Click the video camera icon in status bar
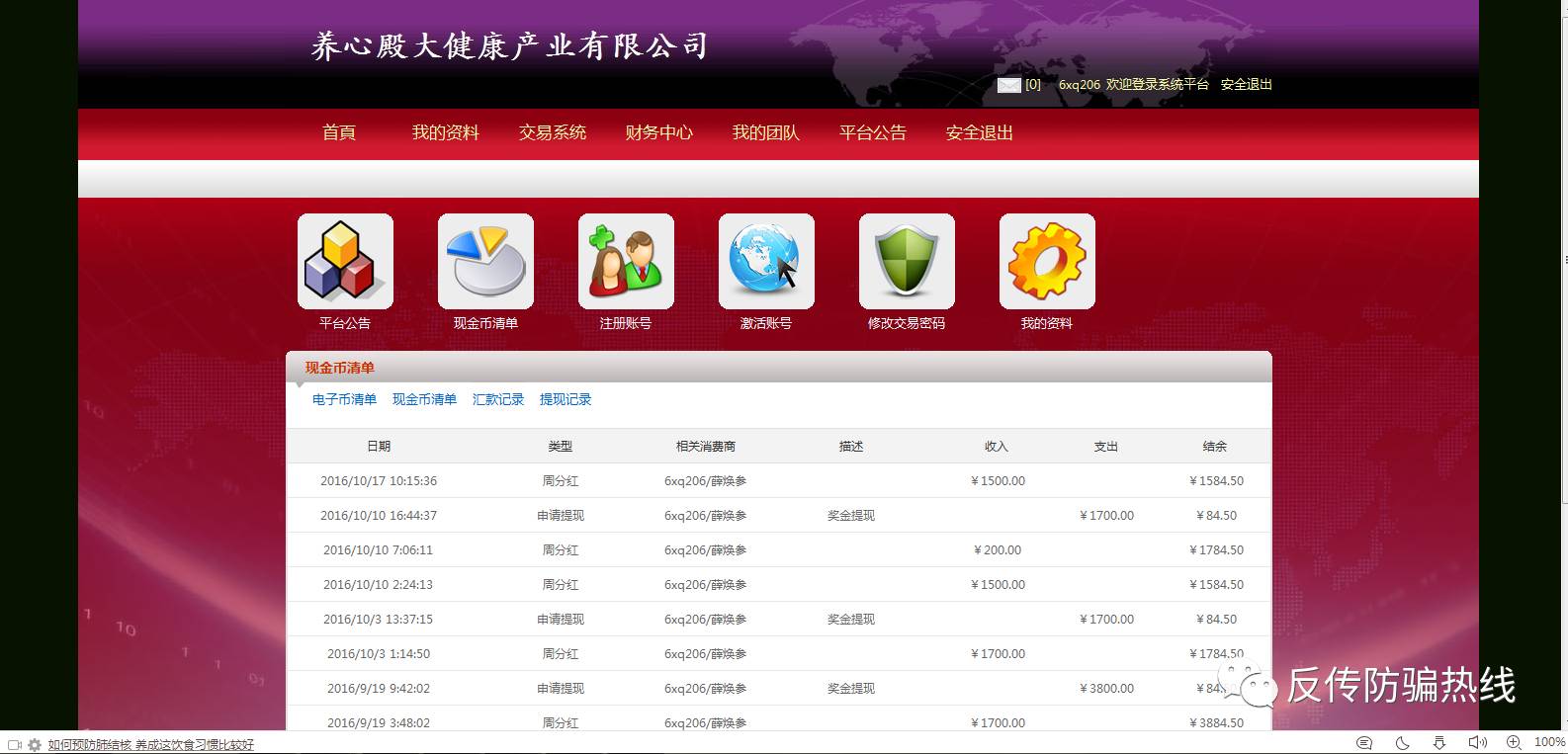This screenshot has width=1568, height=754. click(14, 744)
